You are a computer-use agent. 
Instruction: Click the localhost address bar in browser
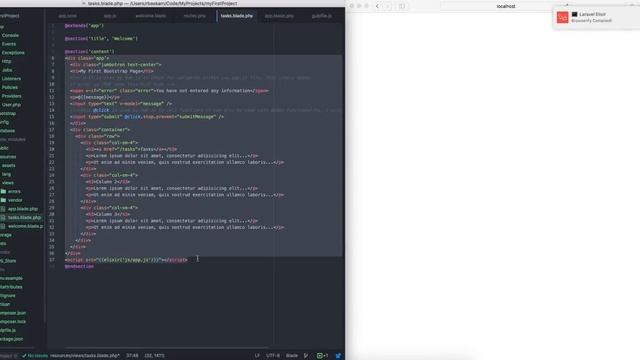coord(506,6)
